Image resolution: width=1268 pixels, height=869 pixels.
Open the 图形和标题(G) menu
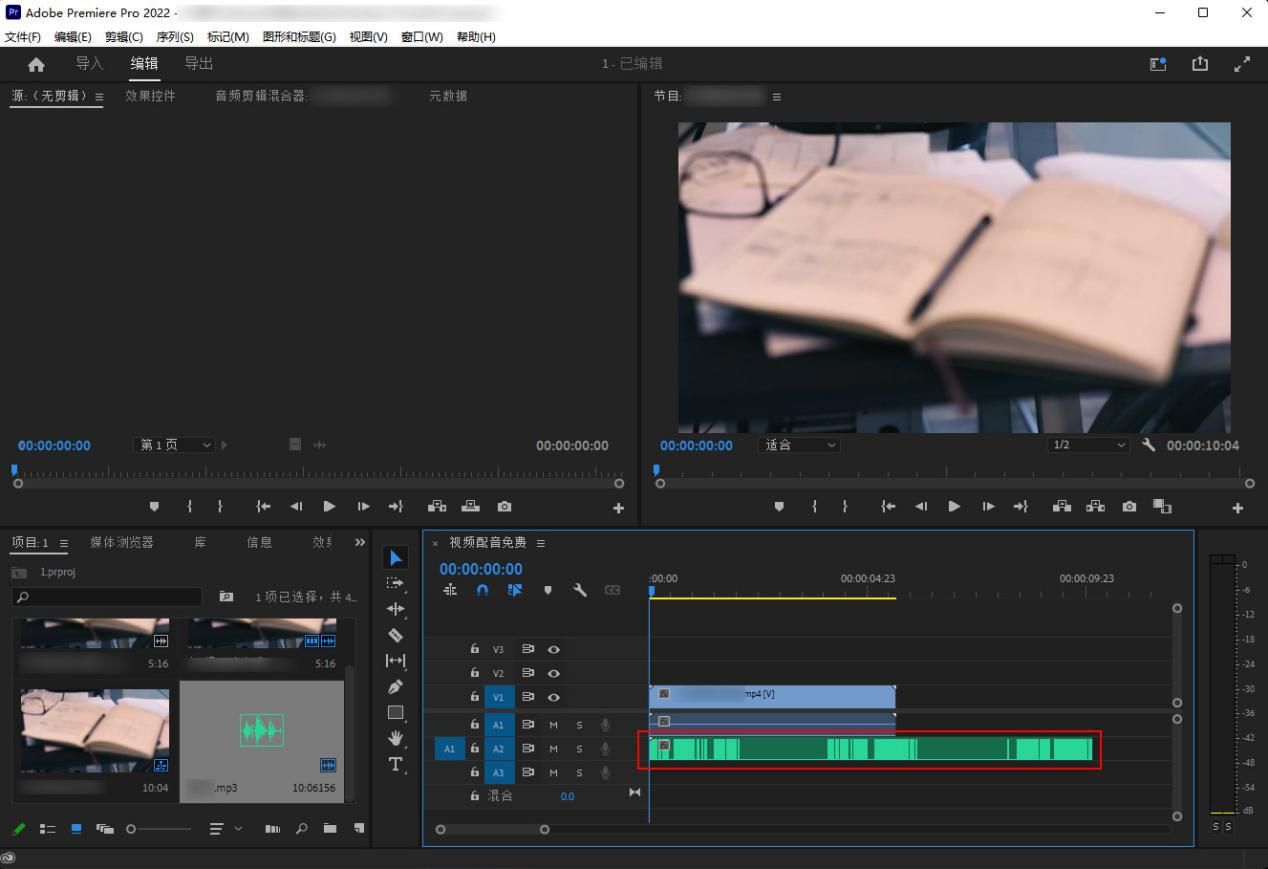(x=299, y=37)
